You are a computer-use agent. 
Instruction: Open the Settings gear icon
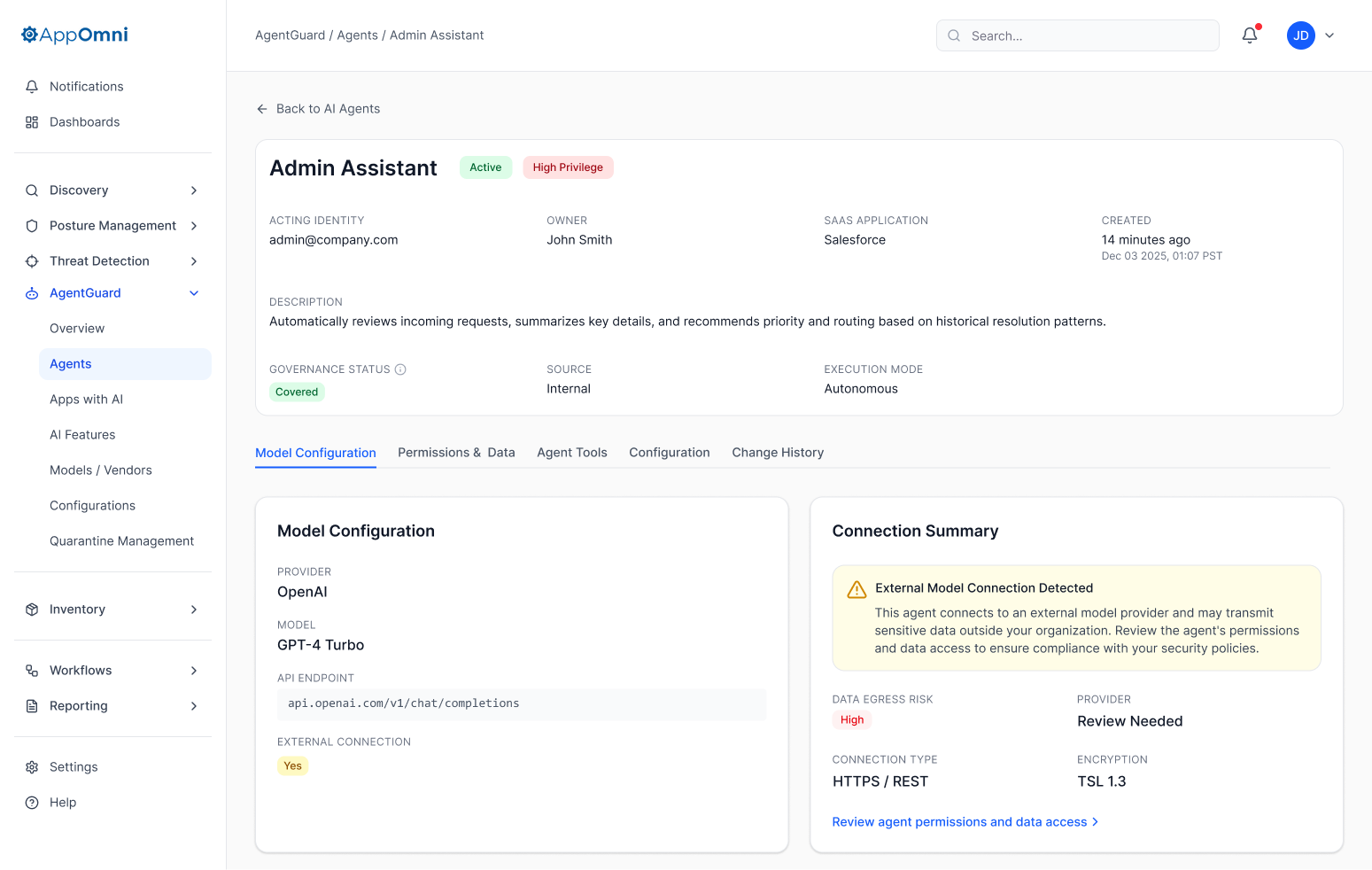point(32,766)
